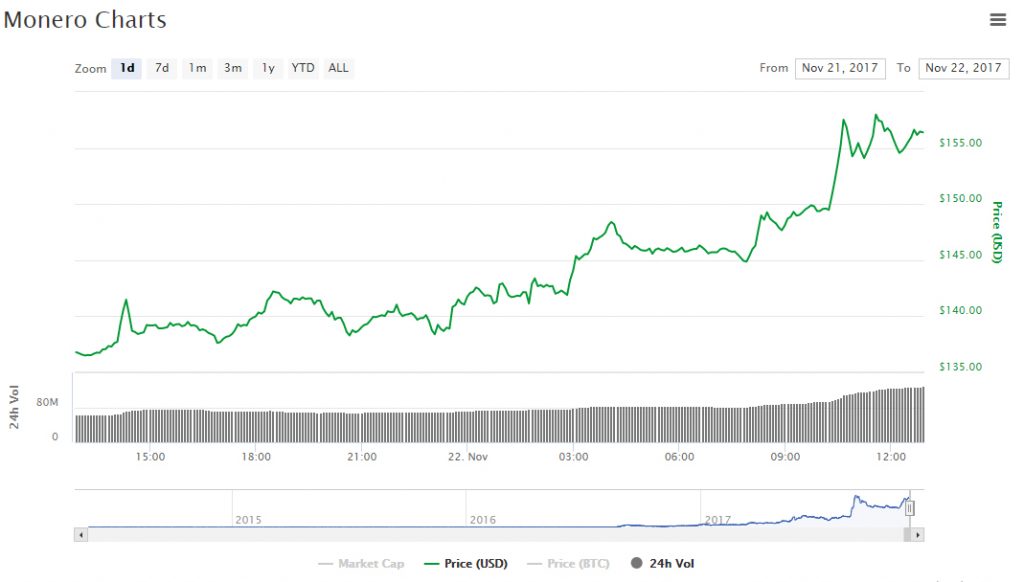
Task: Set zoom range to 1m
Action: 197,68
